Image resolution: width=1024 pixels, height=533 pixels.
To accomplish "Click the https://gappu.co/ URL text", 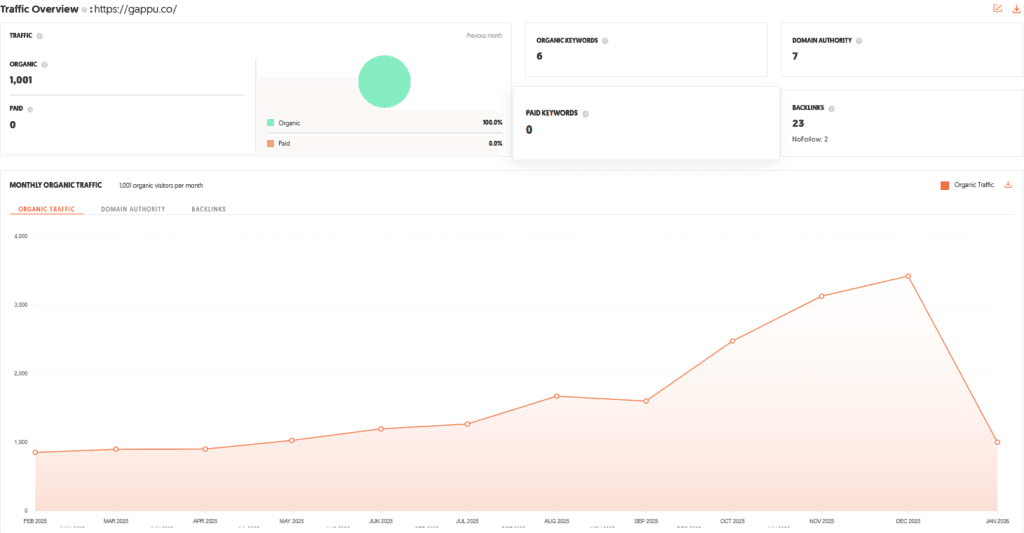I will tap(135, 9).
